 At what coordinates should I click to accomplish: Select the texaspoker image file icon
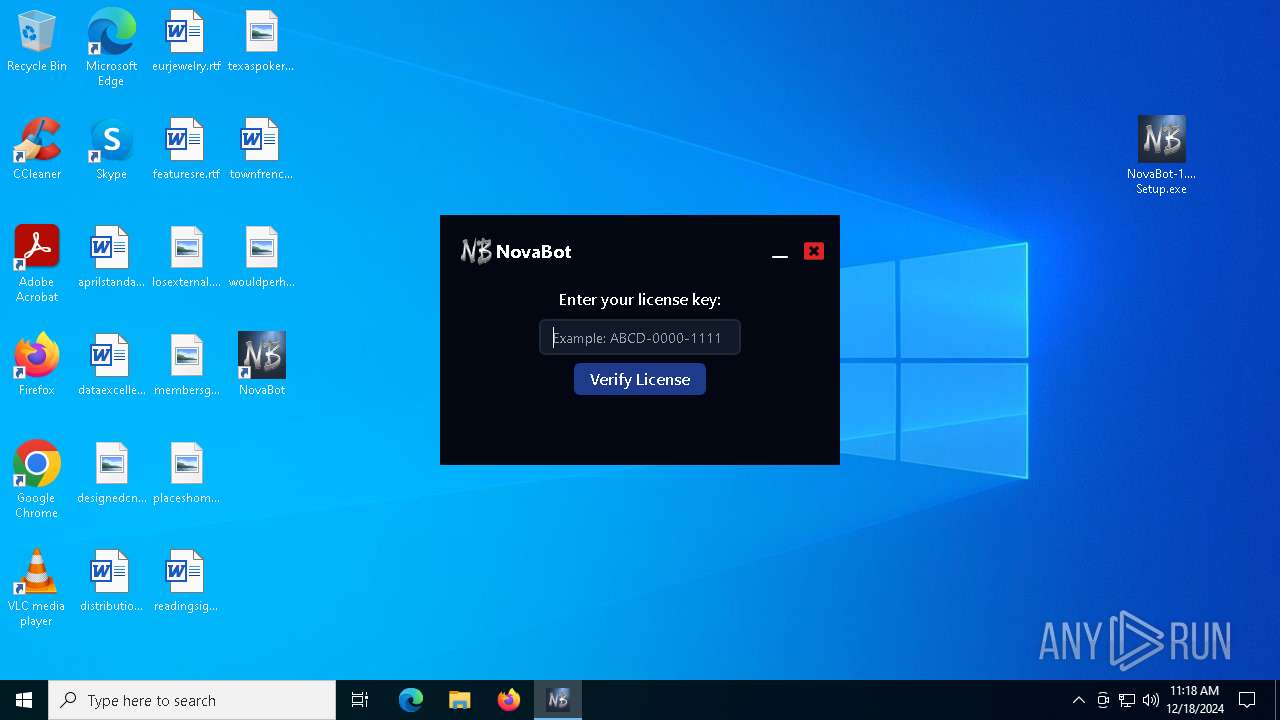point(261,42)
